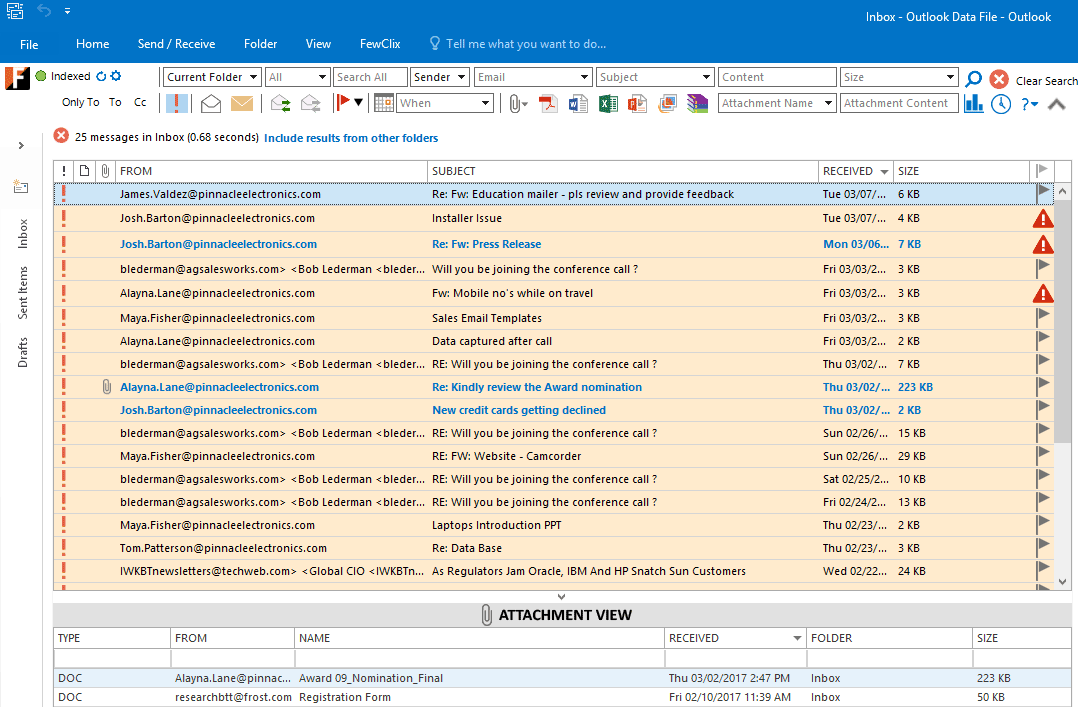Open the Email address combo box
Viewport: 1079px width, 708px height.
533,77
